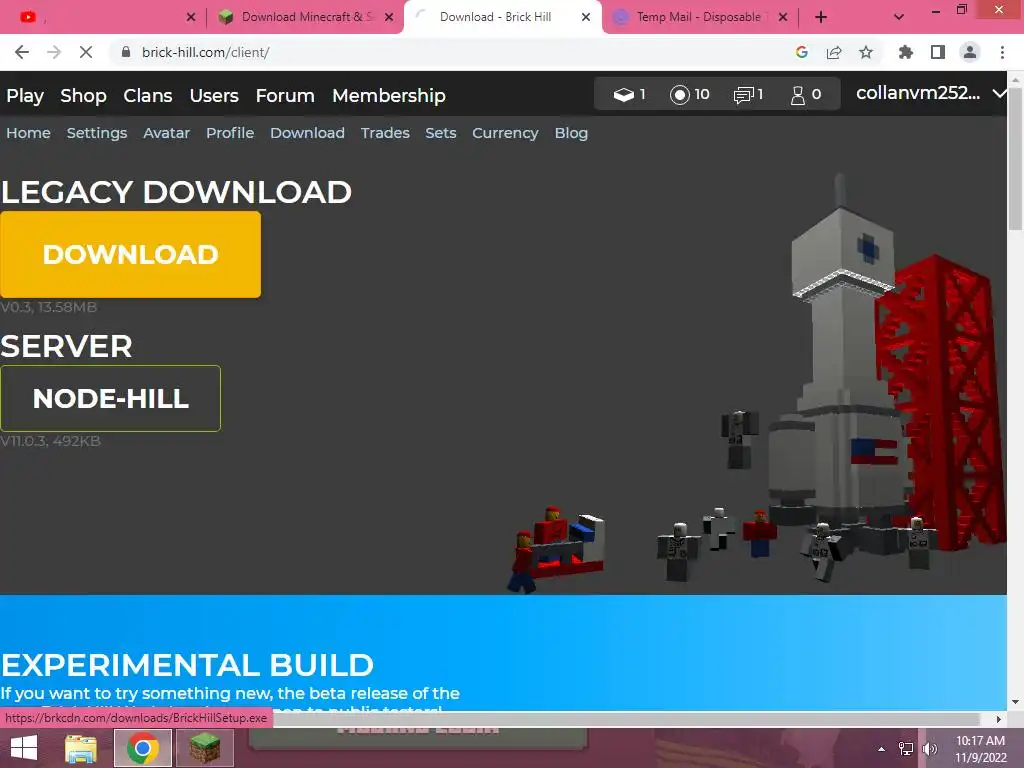
Task: Click the bucks coin counter showing 10
Action: click(x=690, y=95)
